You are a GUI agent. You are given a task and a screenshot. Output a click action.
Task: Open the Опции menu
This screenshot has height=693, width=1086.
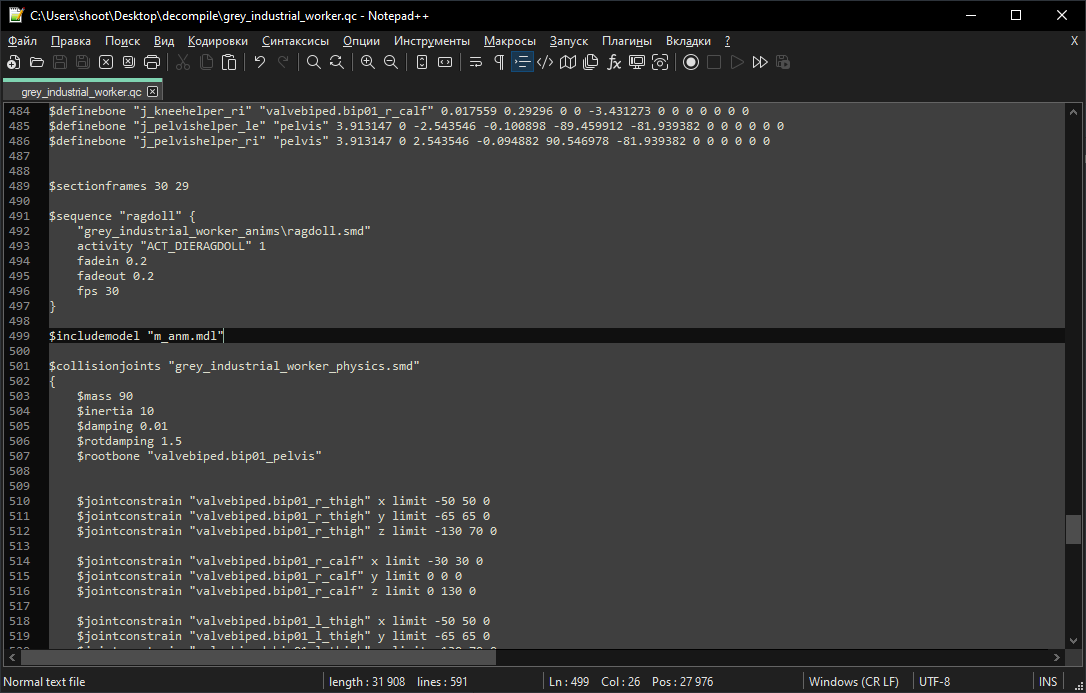362,42
